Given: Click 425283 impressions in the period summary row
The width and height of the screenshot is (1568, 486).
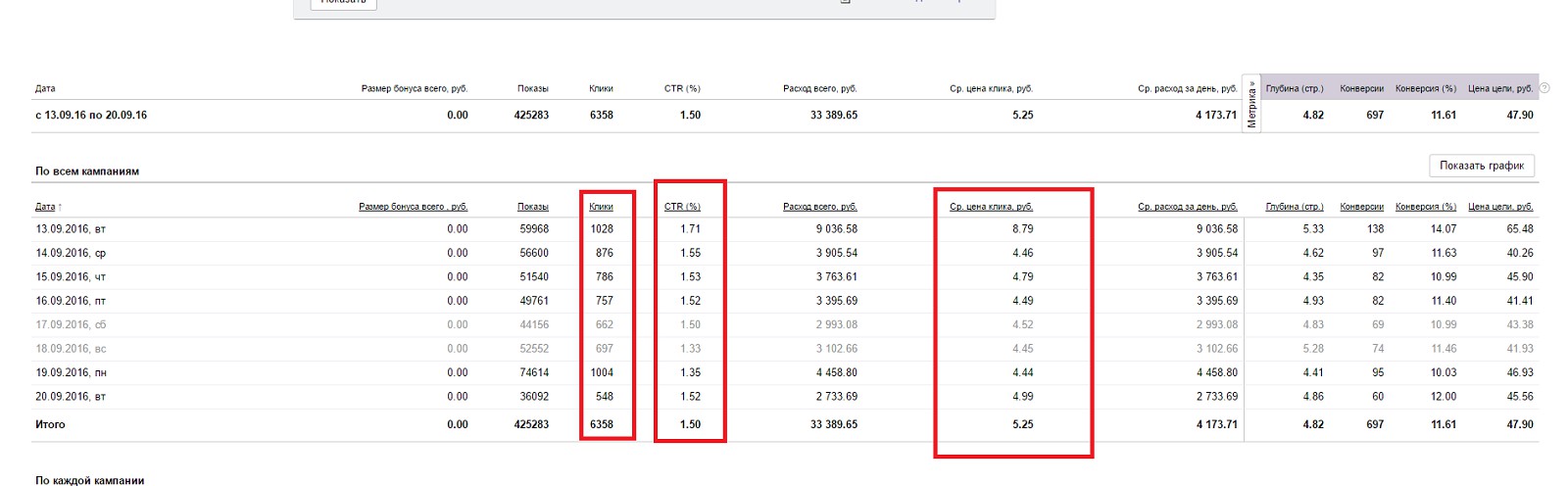Looking at the screenshot, I should click(x=531, y=115).
